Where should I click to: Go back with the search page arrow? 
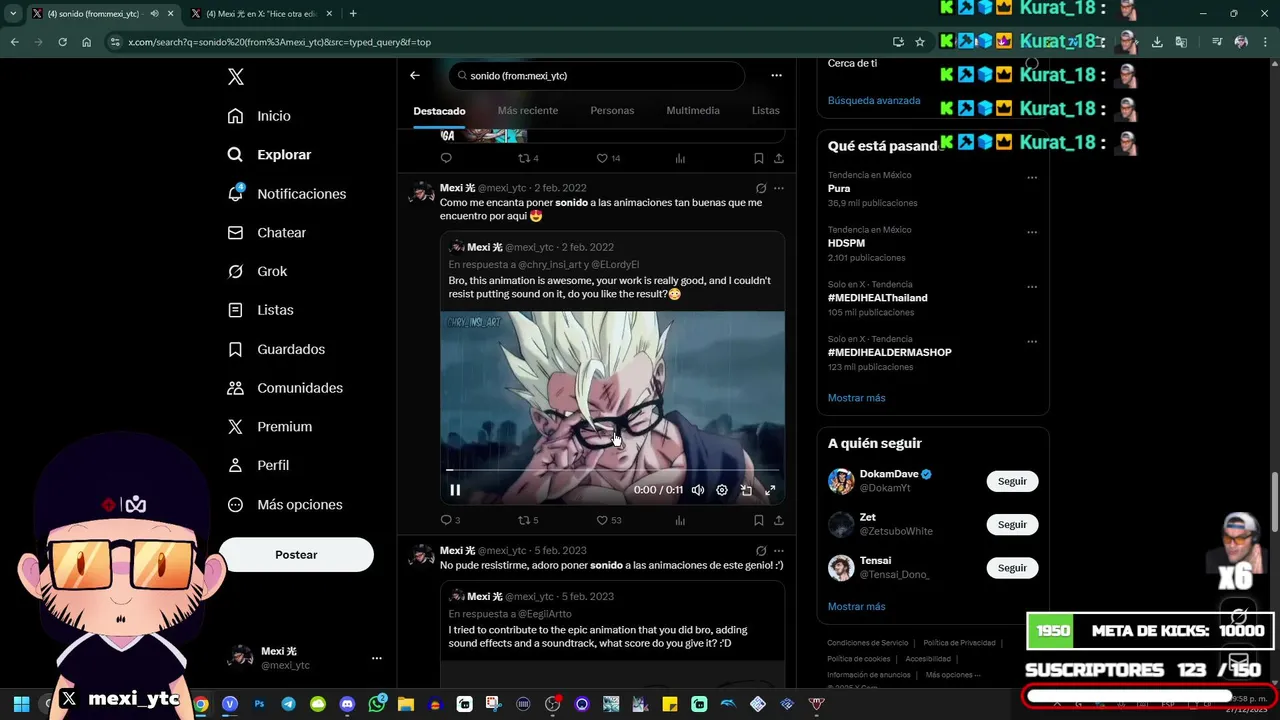coord(415,75)
